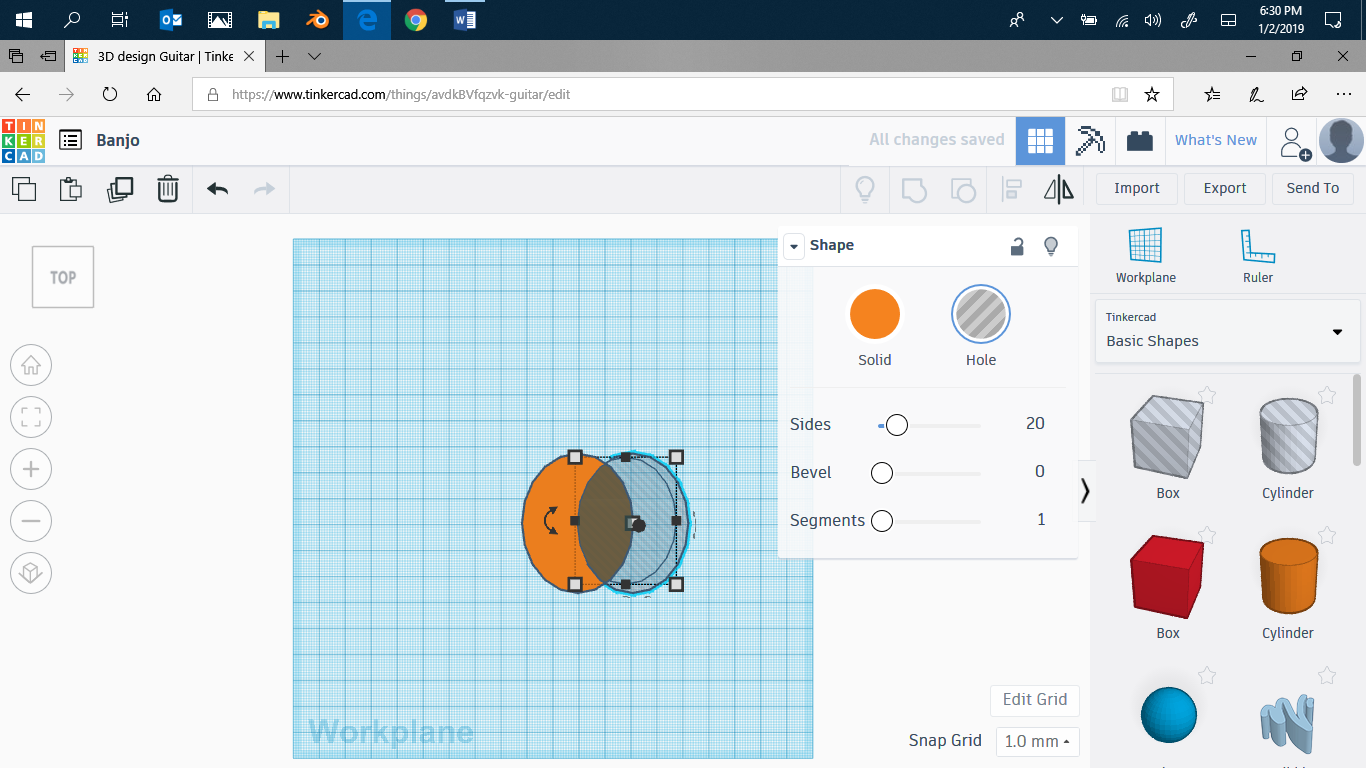Click the Duplicate icon
Viewport: 1366px width, 768px height.
tap(120, 188)
